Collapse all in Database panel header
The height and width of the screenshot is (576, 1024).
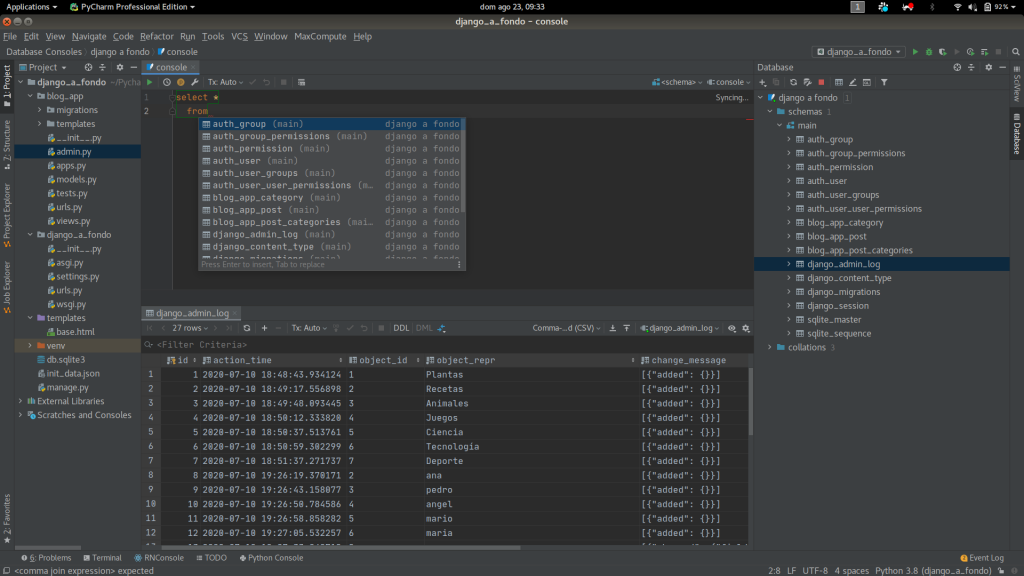[x=971, y=67]
